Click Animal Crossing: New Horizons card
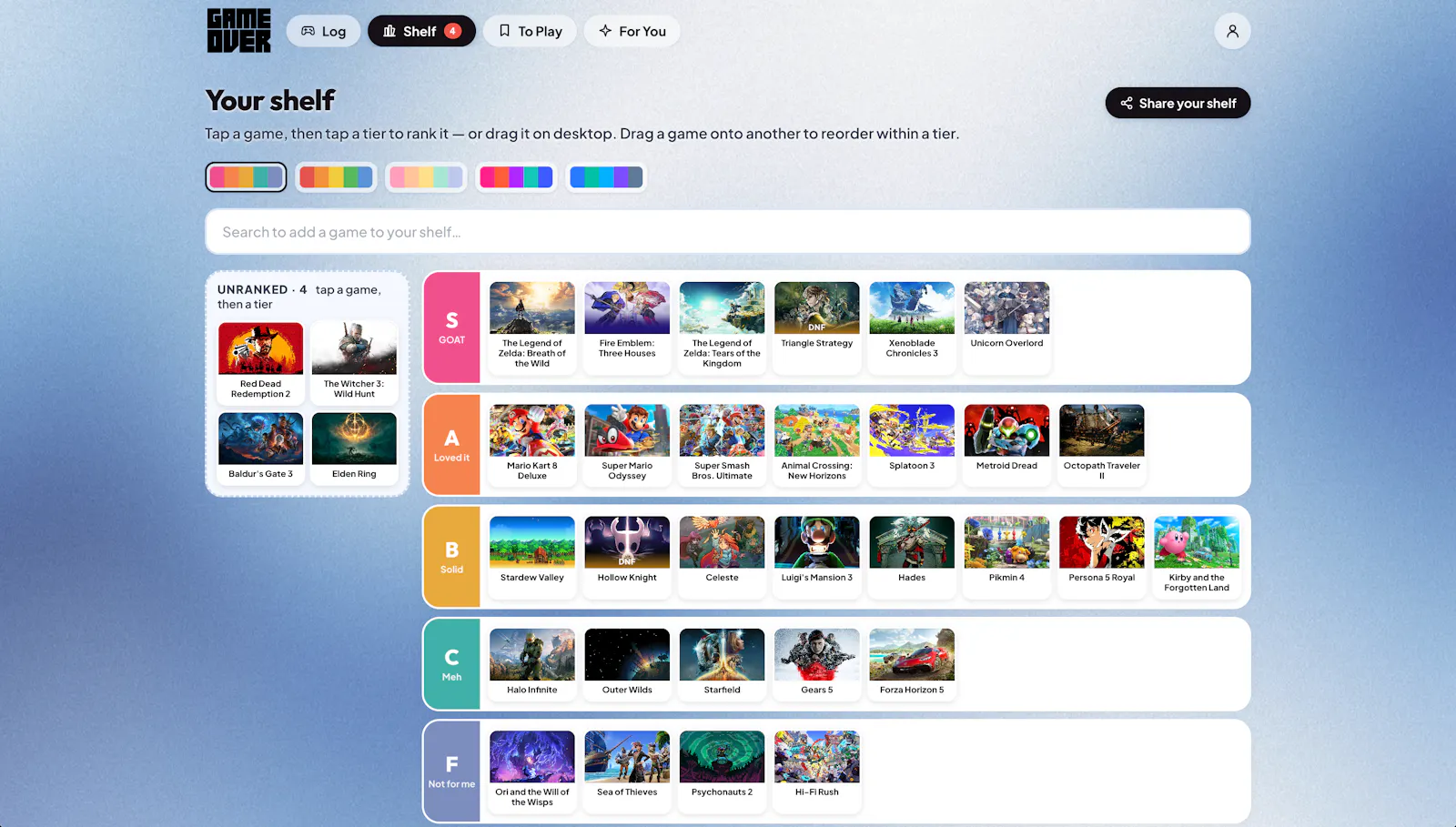 pyautogui.click(x=817, y=445)
